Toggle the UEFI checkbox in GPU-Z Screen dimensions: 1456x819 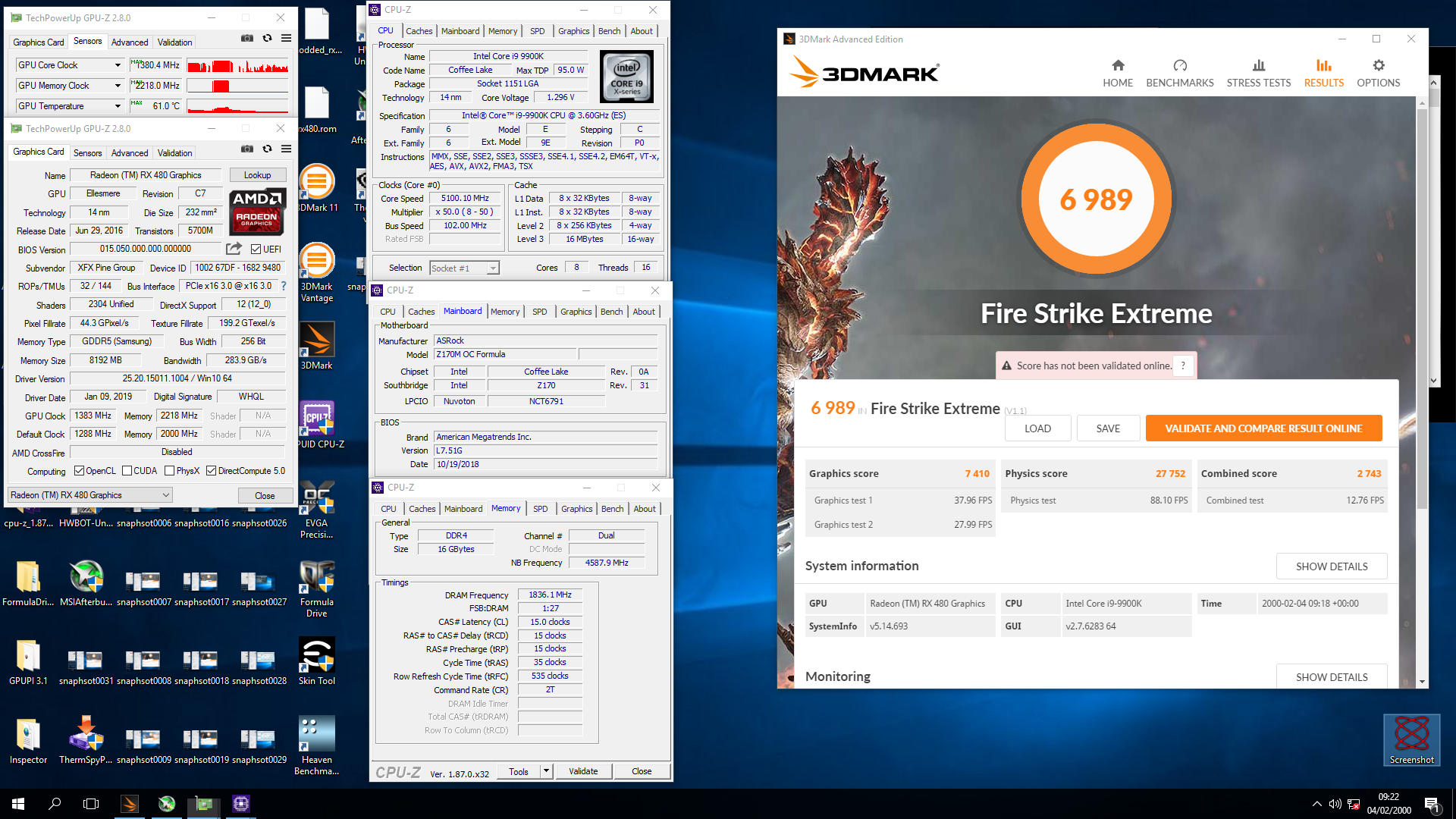pyautogui.click(x=256, y=249)
